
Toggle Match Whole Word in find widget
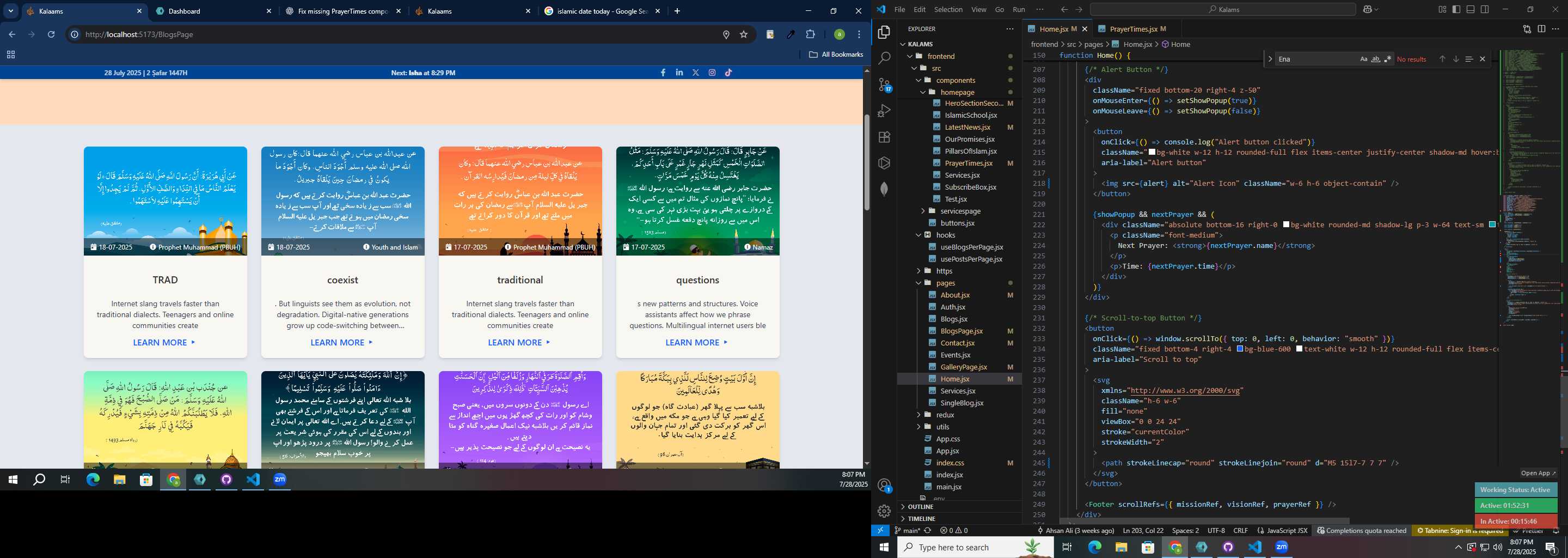[1376, 59]
